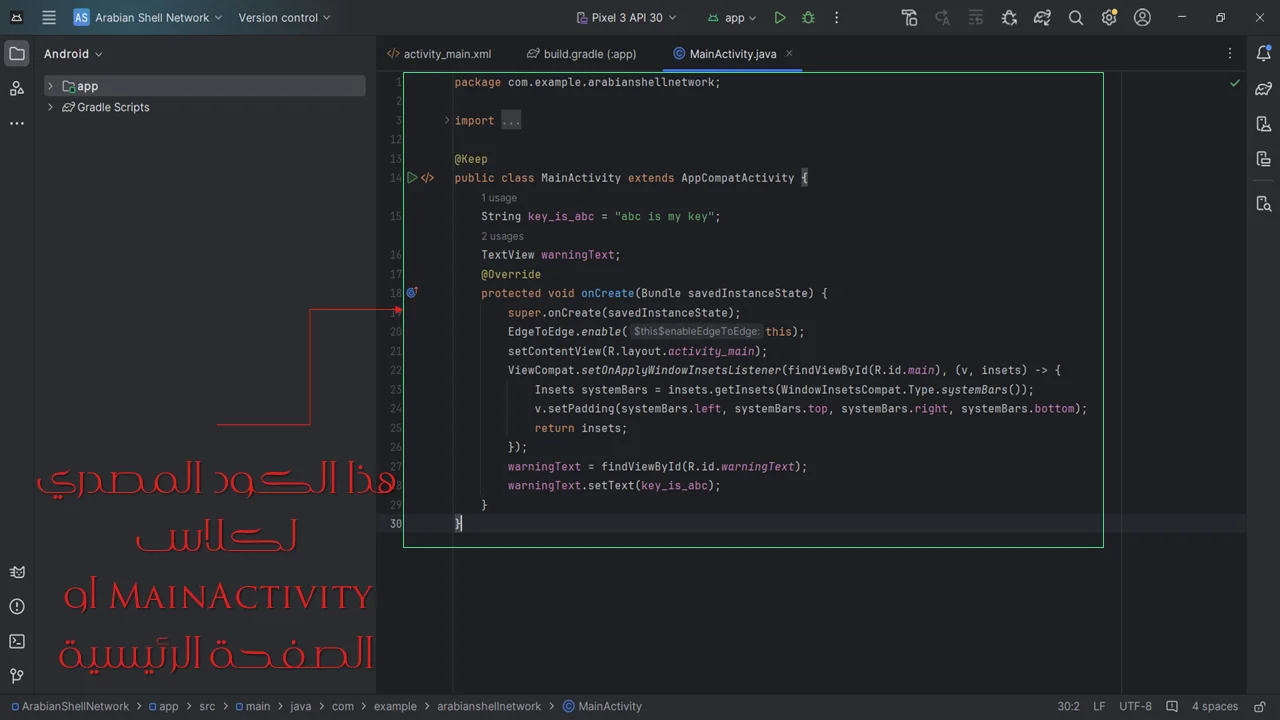1280x720 pixels.
Task: Open line:column 30:2 go-to-line widget
Action: point(1068,706)
